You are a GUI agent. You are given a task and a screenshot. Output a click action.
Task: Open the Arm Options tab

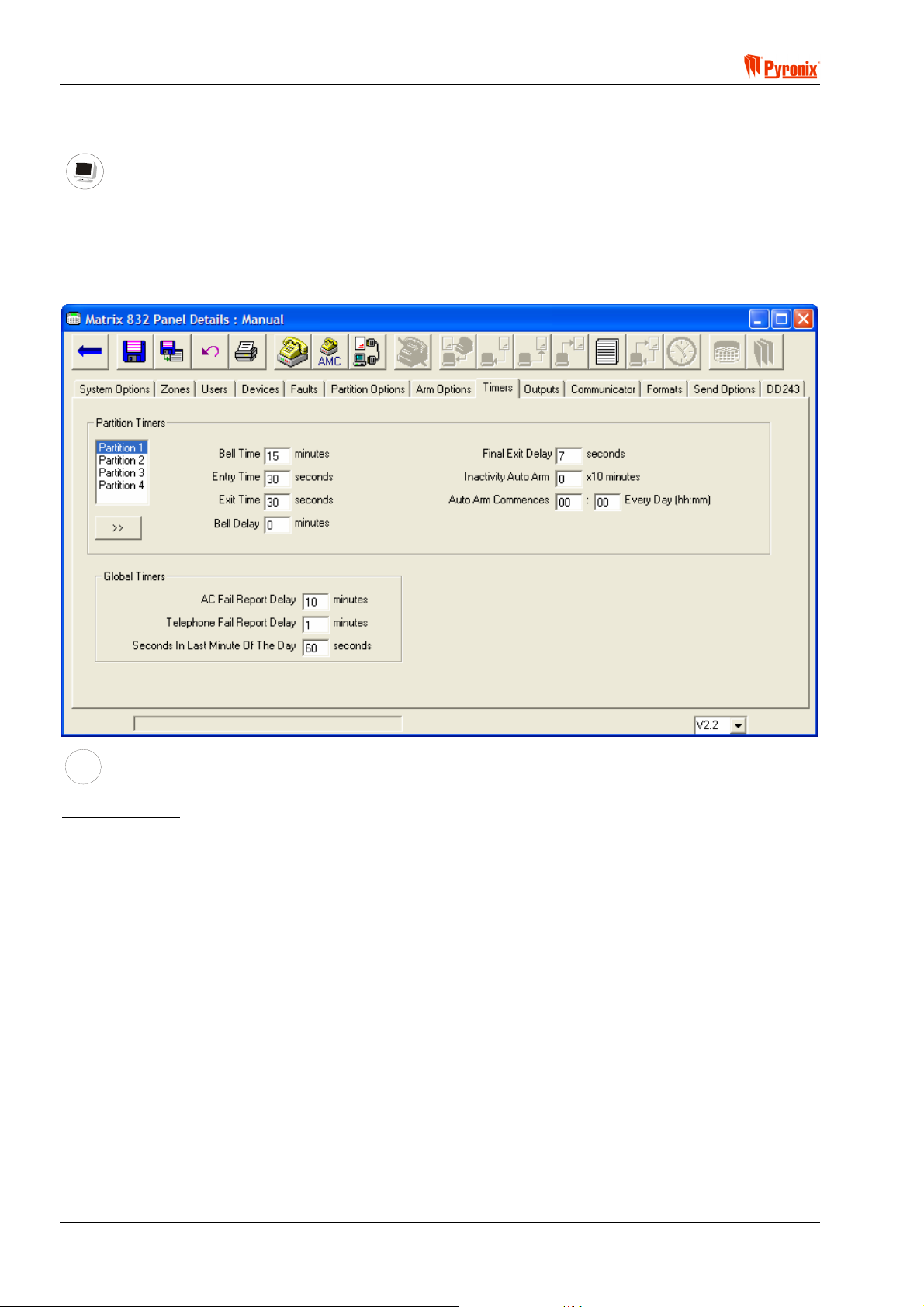(444, 389)
